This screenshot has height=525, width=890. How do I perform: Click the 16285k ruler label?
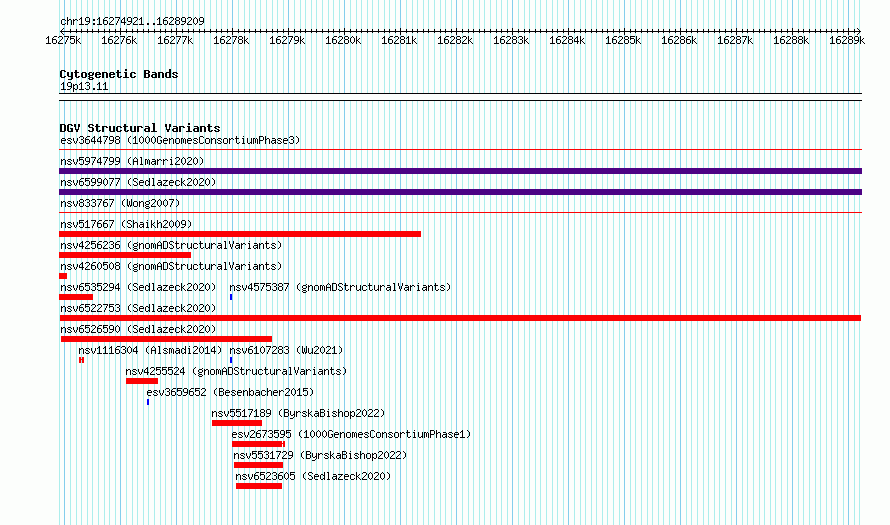click(623, 40)
